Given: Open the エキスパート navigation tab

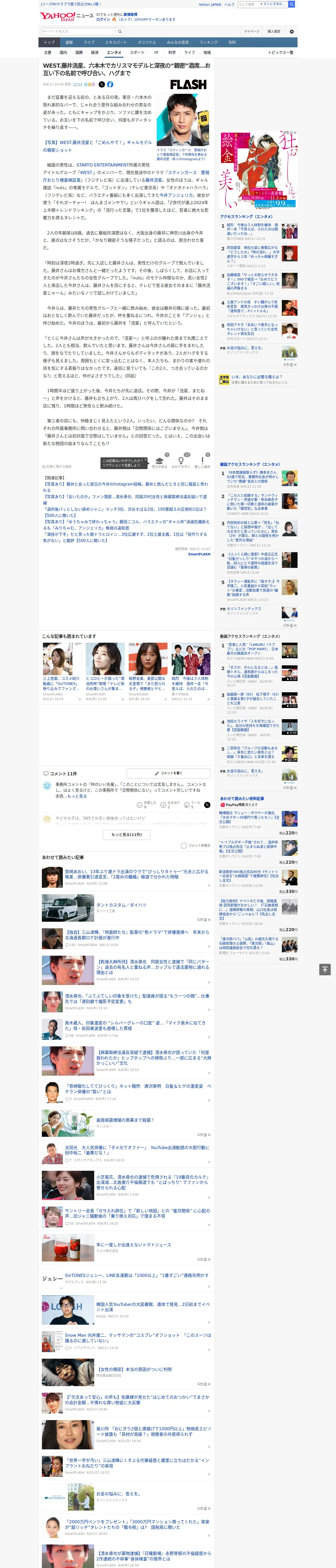Looking at the screenshot, I should coord(116,43).
